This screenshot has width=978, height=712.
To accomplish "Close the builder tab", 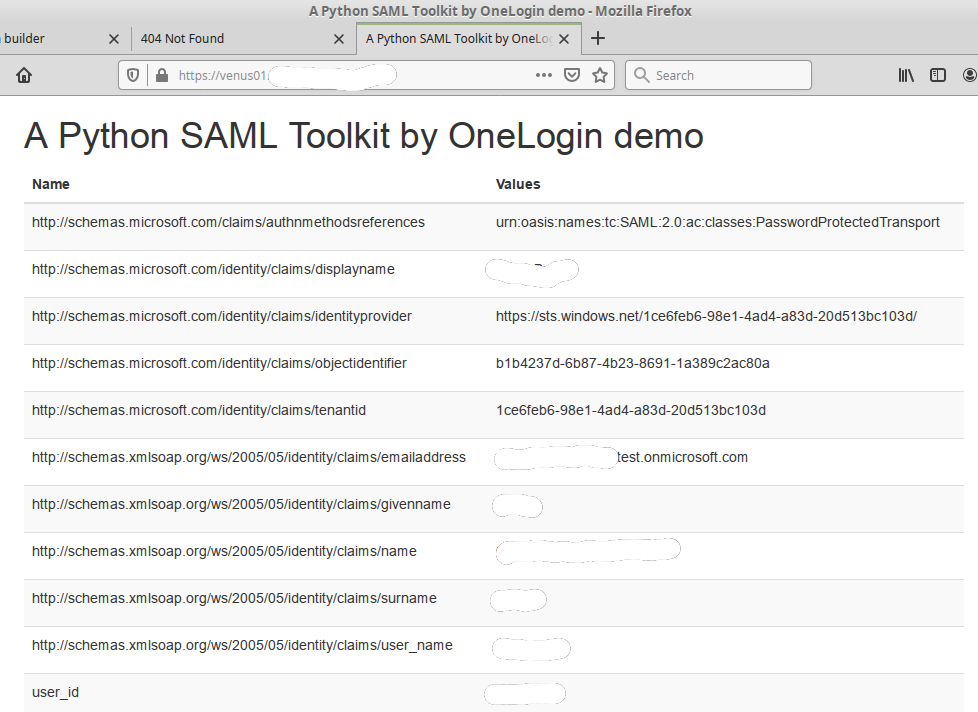I will coord(113,38).
